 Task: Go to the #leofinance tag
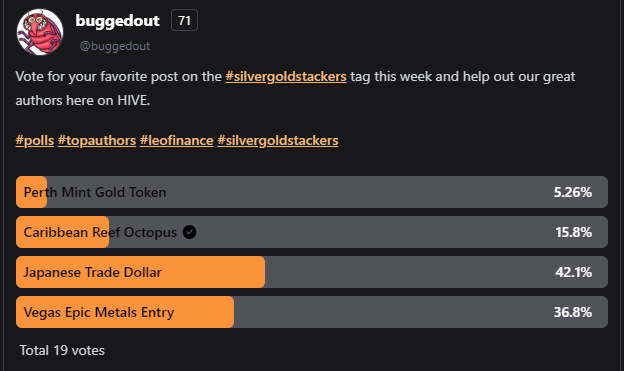pos(177,141)
